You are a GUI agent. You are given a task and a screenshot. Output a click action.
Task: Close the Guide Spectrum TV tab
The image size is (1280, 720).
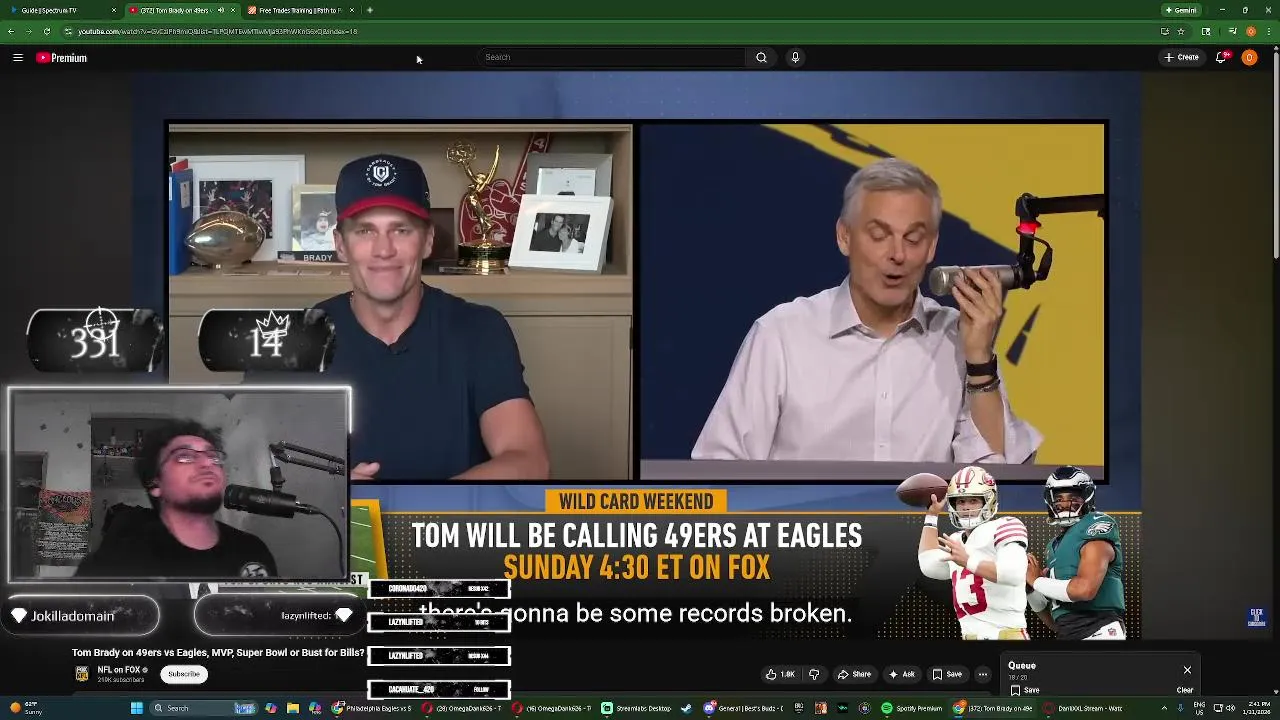click(114, 10)
